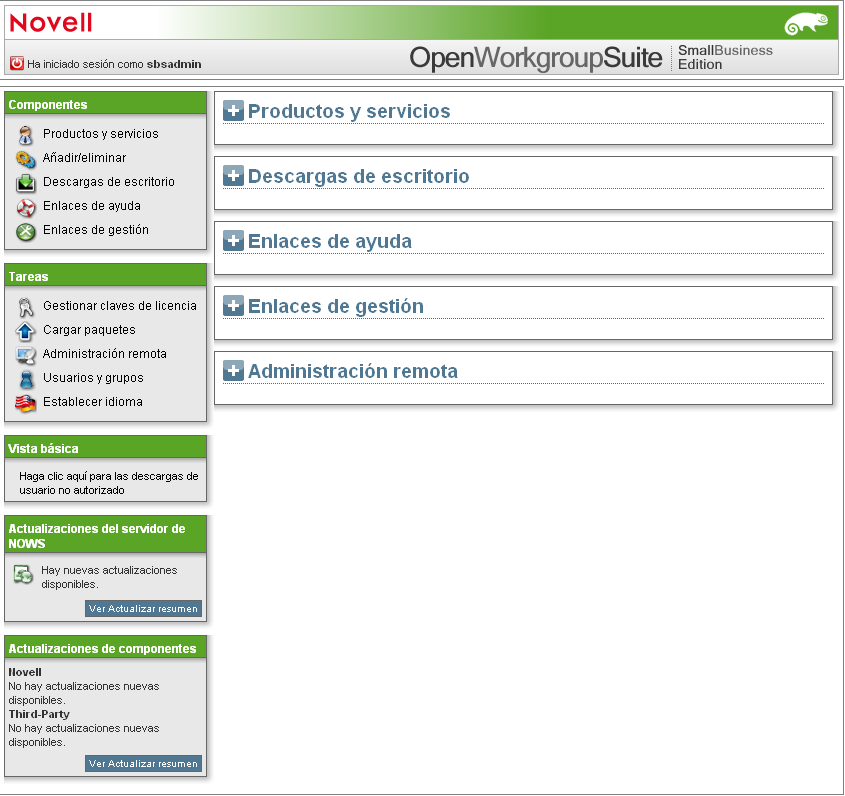Screen dimensions: 845x796
Task: Click the Administración remota monitor icon
Action: click(25, 355)
